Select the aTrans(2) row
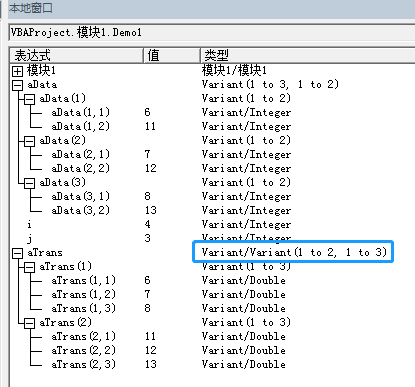415x387 pixels. tap(65, 322)
